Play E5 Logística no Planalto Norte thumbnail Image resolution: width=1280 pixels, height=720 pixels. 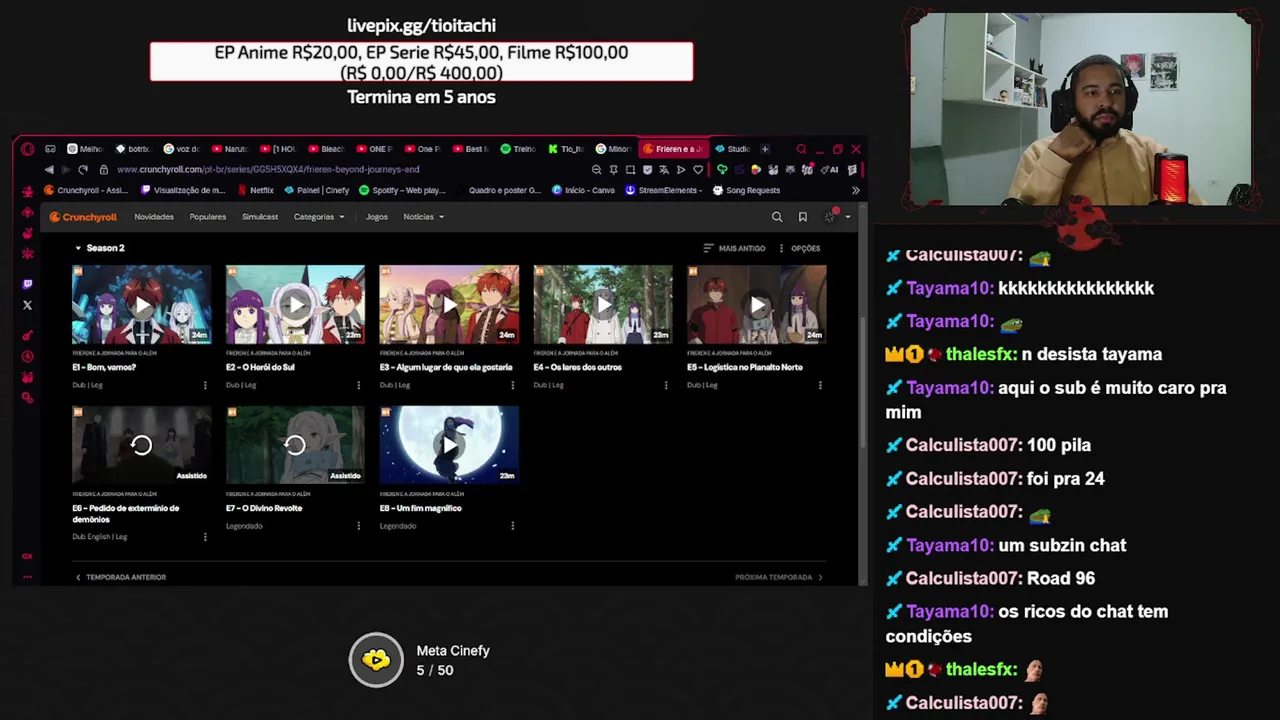coord(757,304)
